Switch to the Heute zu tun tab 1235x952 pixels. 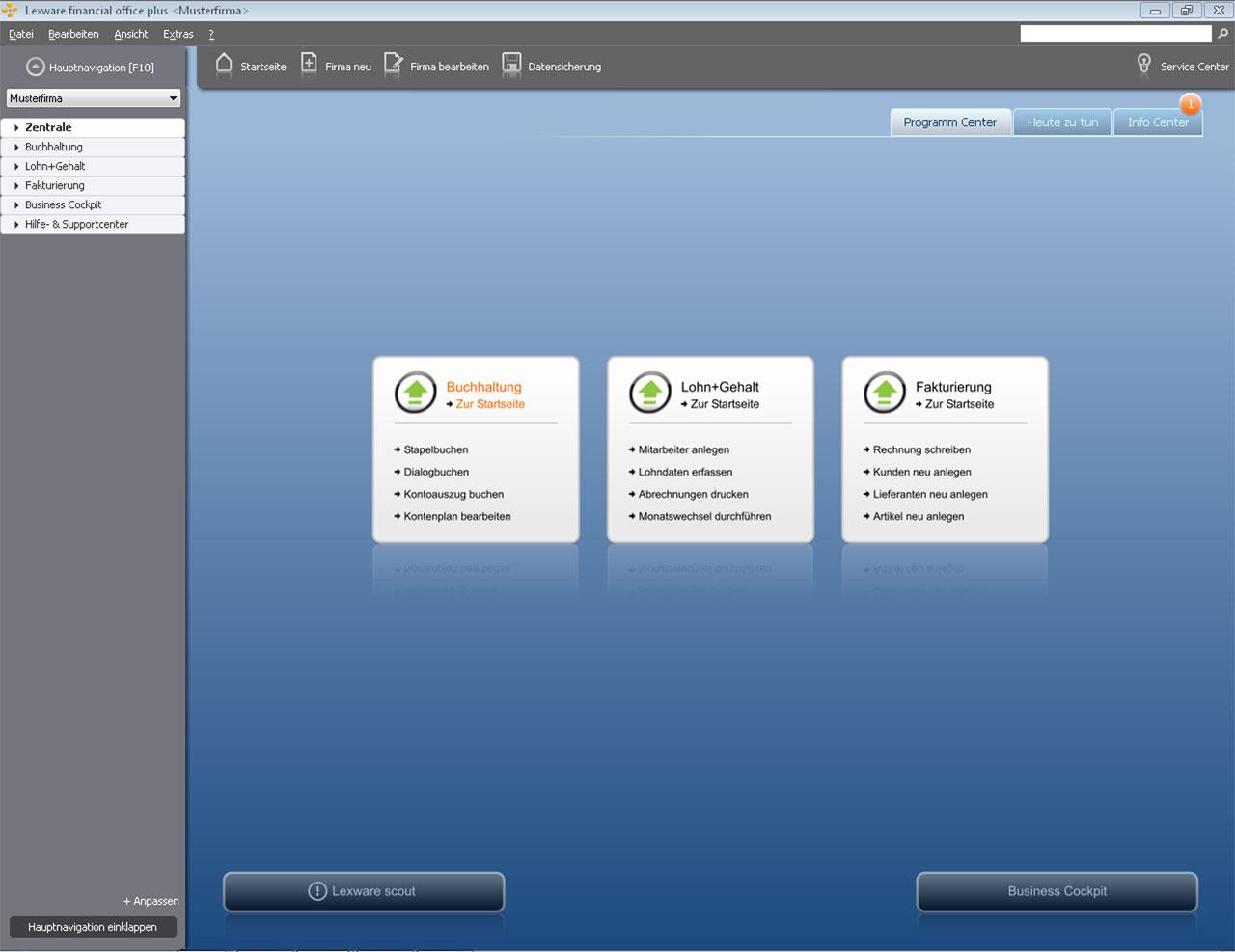coord(1061,122)
